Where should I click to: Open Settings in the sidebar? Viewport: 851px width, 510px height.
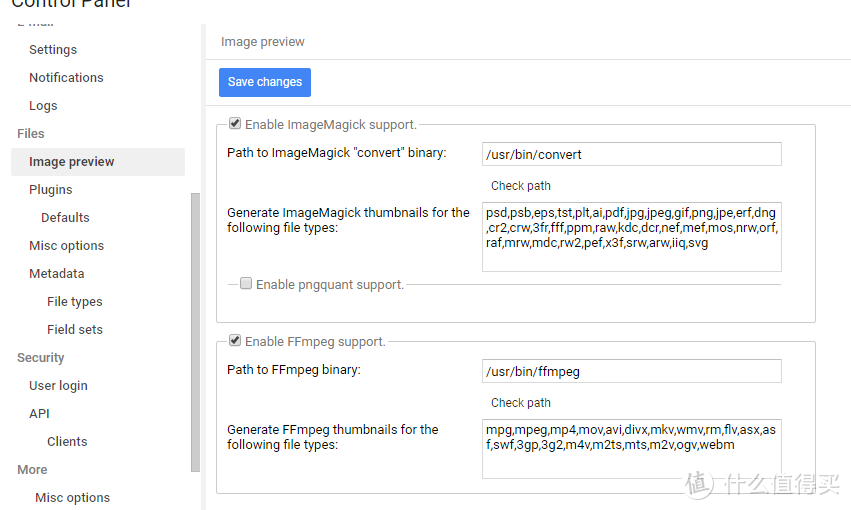[x=53, y=49]
